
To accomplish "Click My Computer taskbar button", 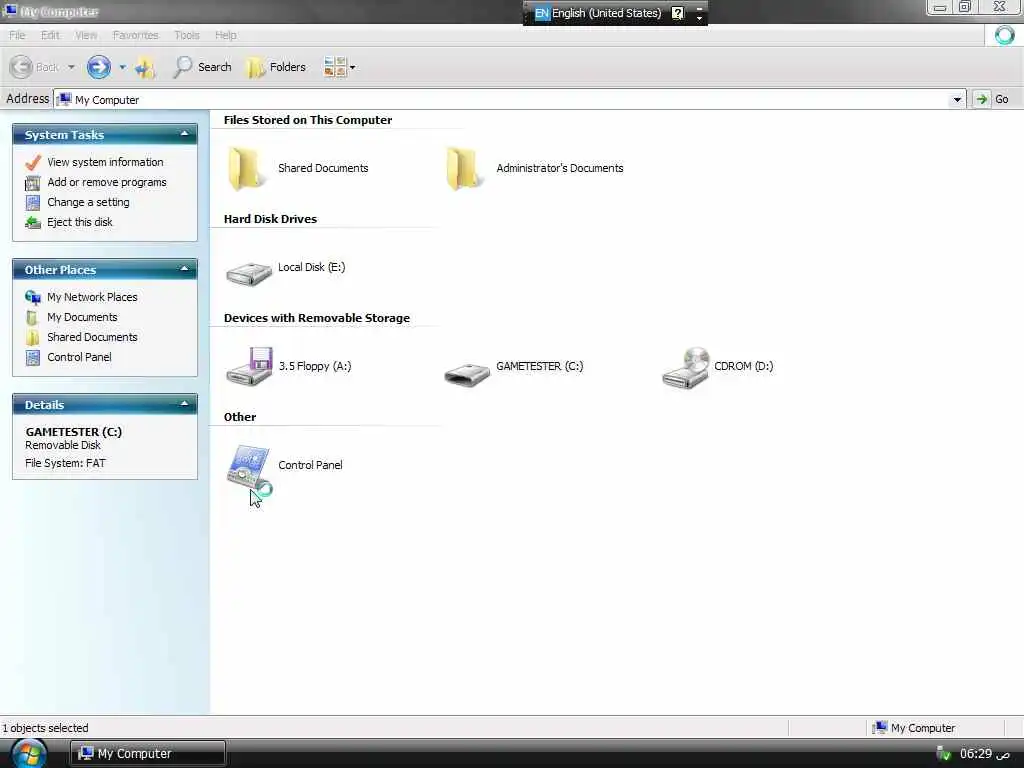I will click(148, 754).
